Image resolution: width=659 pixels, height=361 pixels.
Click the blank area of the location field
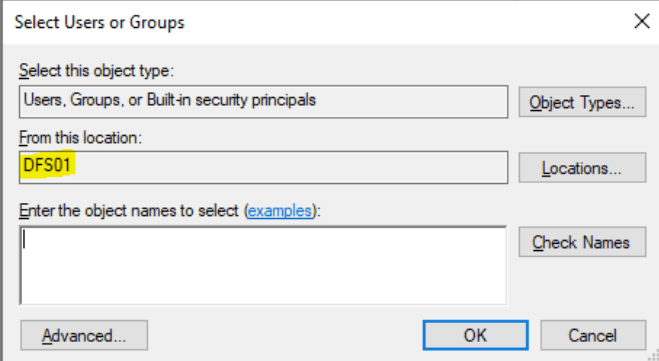(x=290, y=167)
